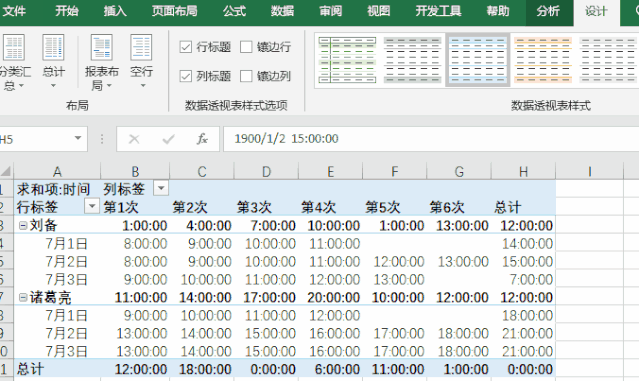Switch to the 帮助 ribbon tab
Viewport: 639px width, 381px height.
coord(498,11)
